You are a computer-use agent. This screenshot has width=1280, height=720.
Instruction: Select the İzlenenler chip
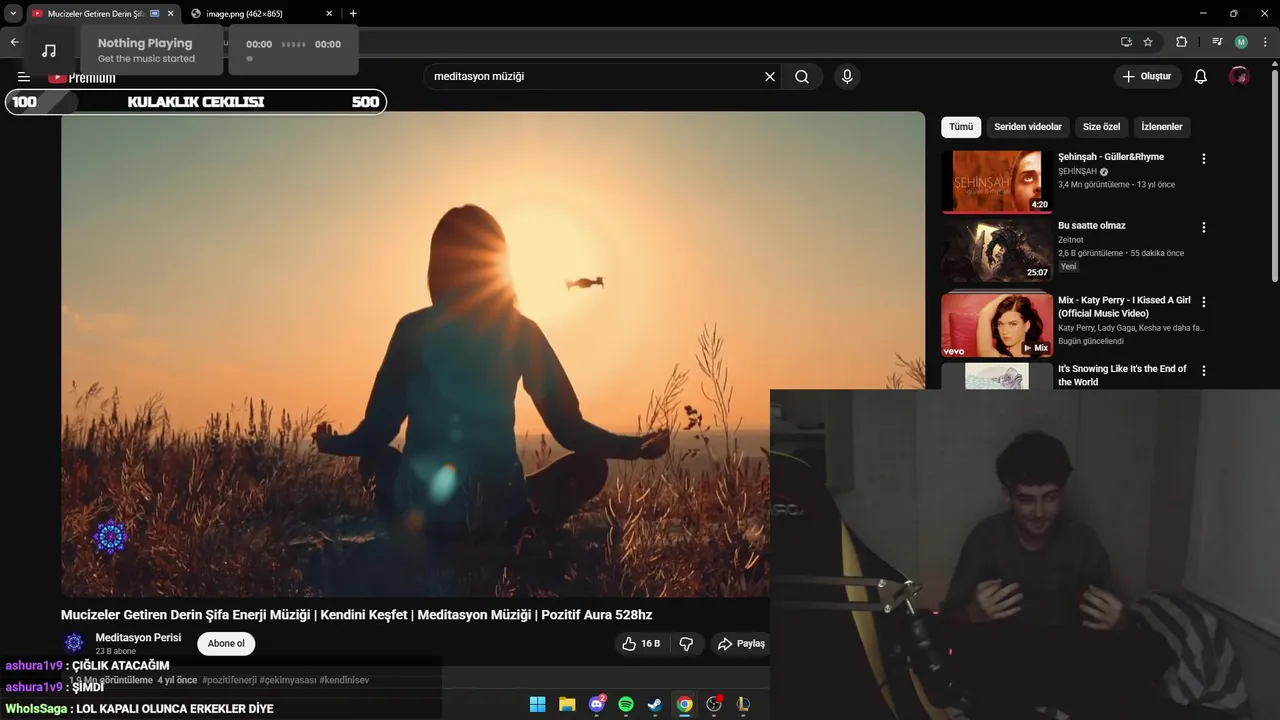1162,127
